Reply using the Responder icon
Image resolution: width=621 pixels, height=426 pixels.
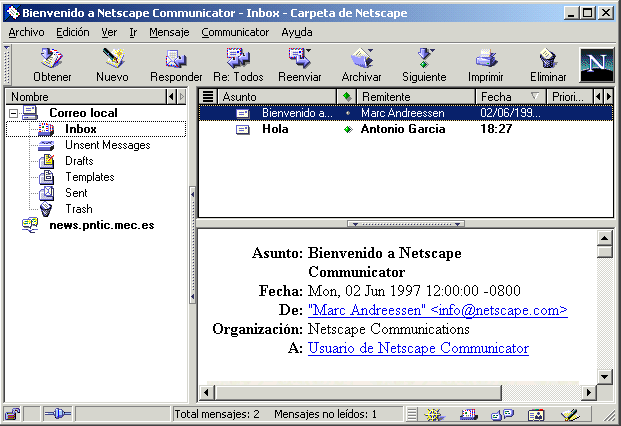(176, 64)
